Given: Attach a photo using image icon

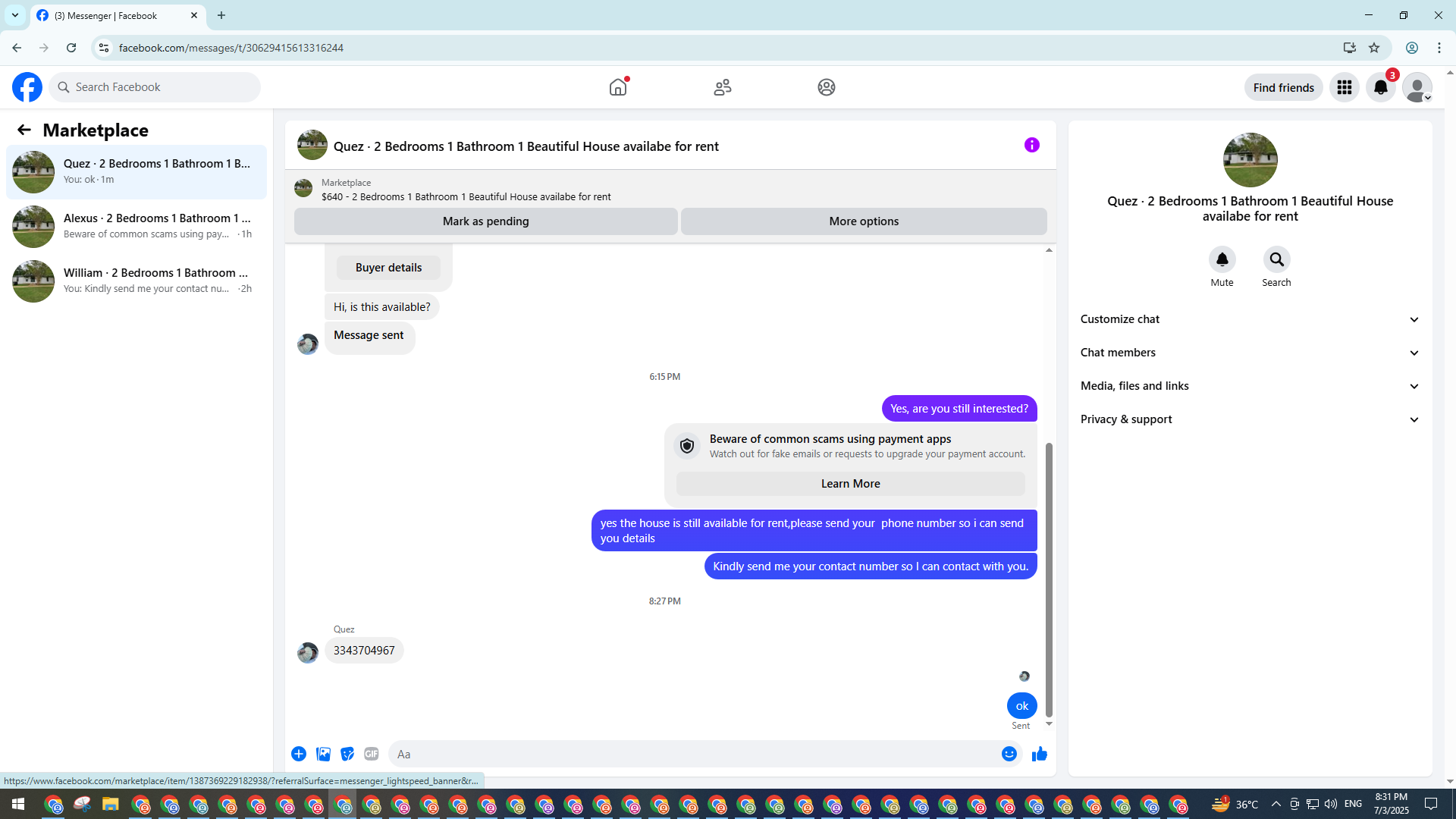Looking at the screenshot, I should 323,754.
